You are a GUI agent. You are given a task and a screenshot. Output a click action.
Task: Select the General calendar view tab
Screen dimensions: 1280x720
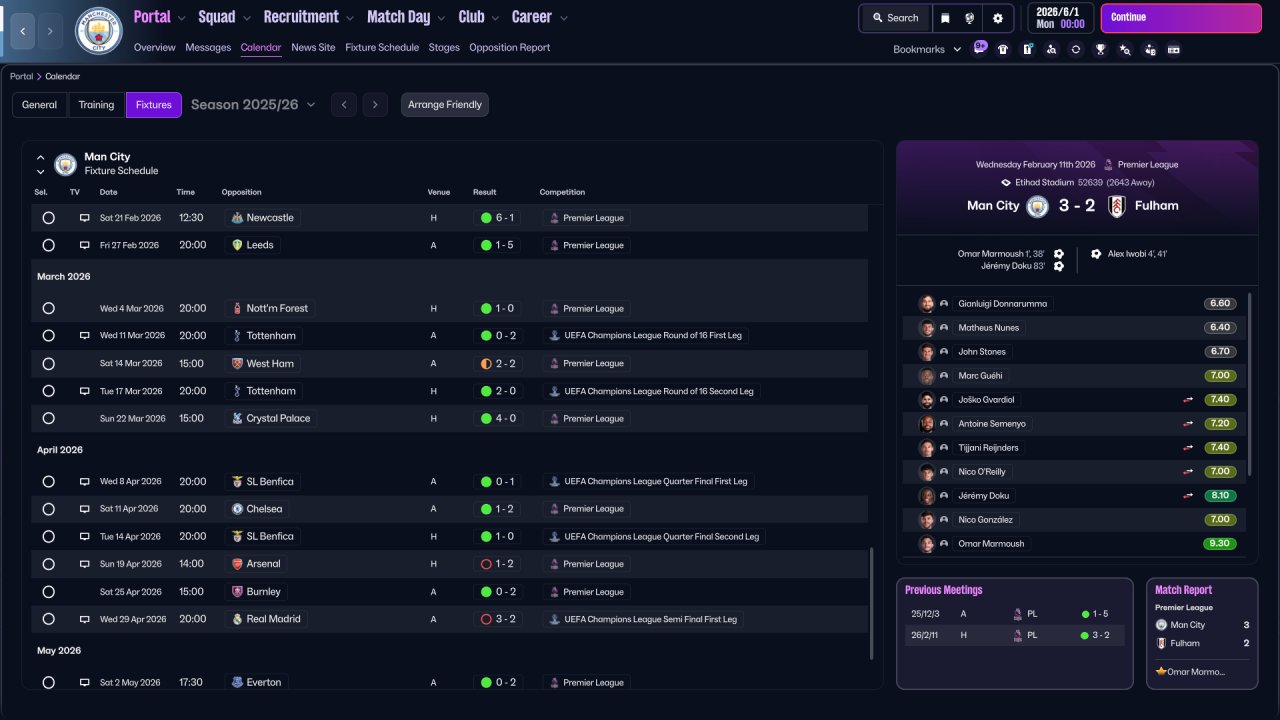click(40, 105)
